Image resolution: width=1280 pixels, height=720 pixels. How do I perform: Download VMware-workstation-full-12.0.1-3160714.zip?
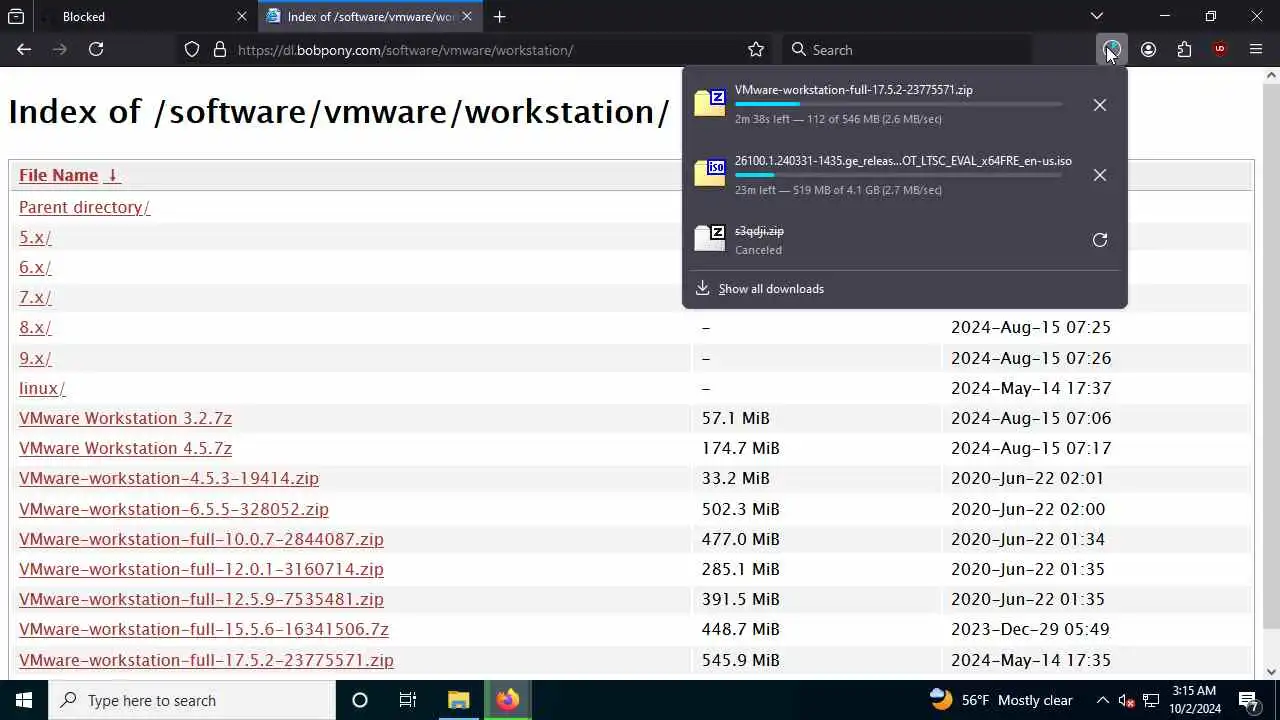[201, 569]
